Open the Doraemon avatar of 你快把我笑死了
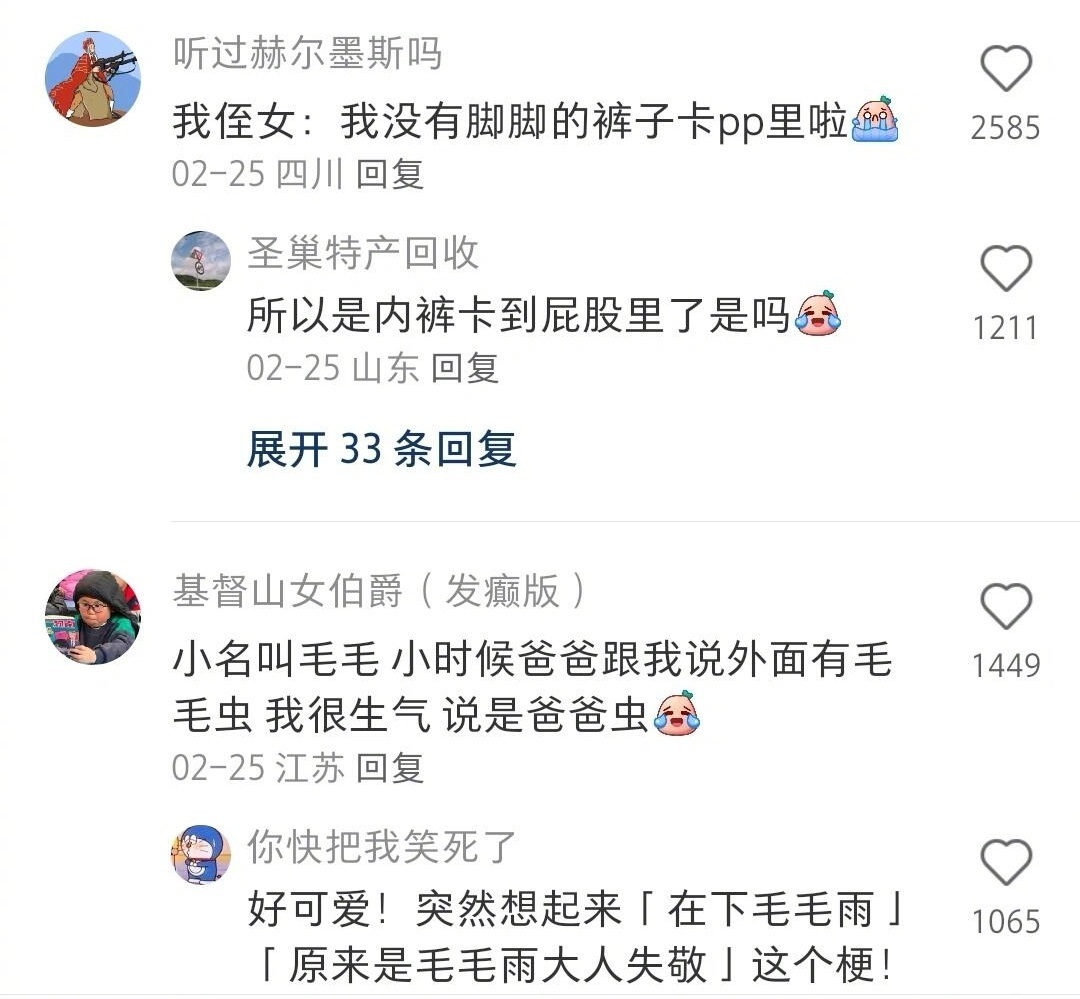The width and height of the screenshot is (1080, 999). tap(201, 855)
